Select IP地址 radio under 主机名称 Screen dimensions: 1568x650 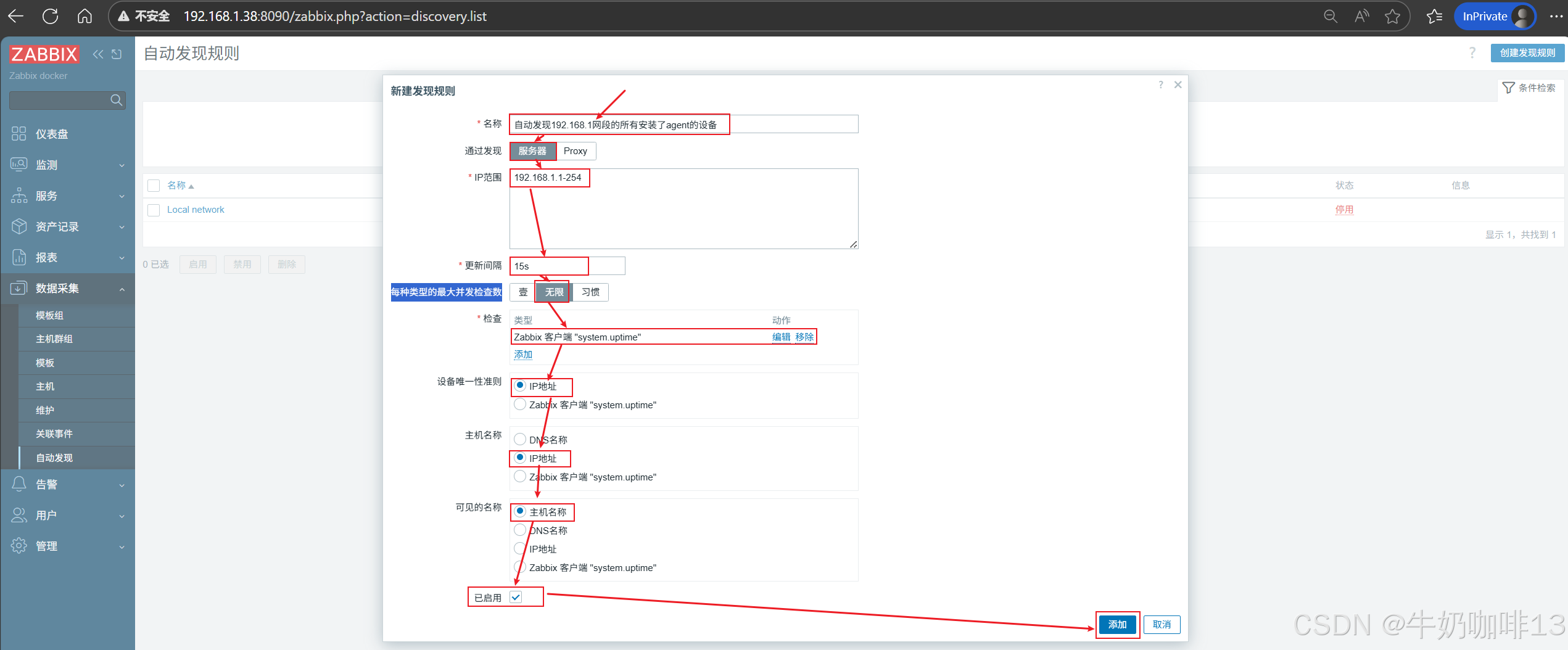pyautogui.click(x=521, y=458)
